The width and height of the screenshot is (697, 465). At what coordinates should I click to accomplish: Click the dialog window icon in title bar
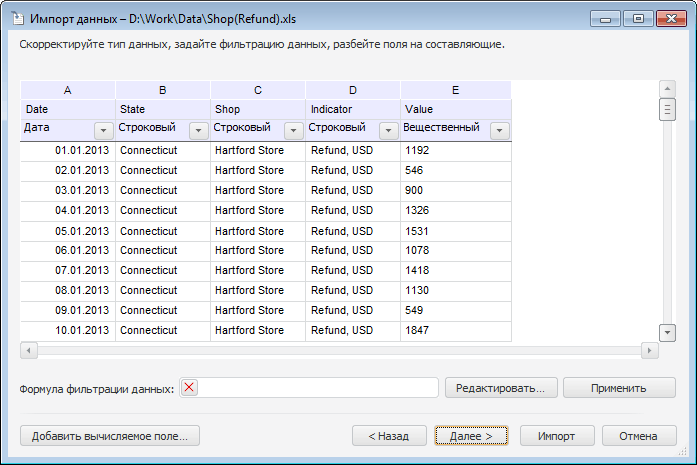click(x=17, y=17)
